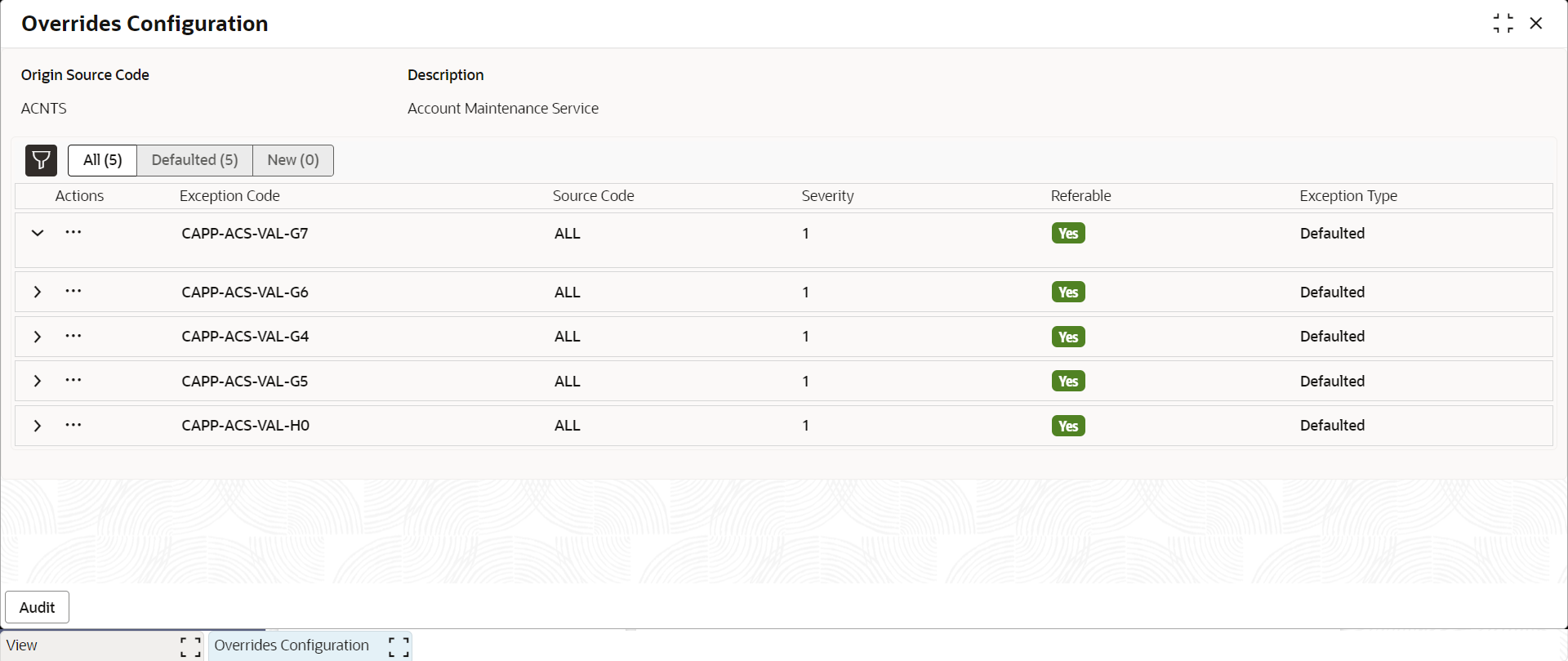This screenshot has width=1568, height=661.
Task: Maximize the Overrides Configuration taskbar item
Action: 399,647
